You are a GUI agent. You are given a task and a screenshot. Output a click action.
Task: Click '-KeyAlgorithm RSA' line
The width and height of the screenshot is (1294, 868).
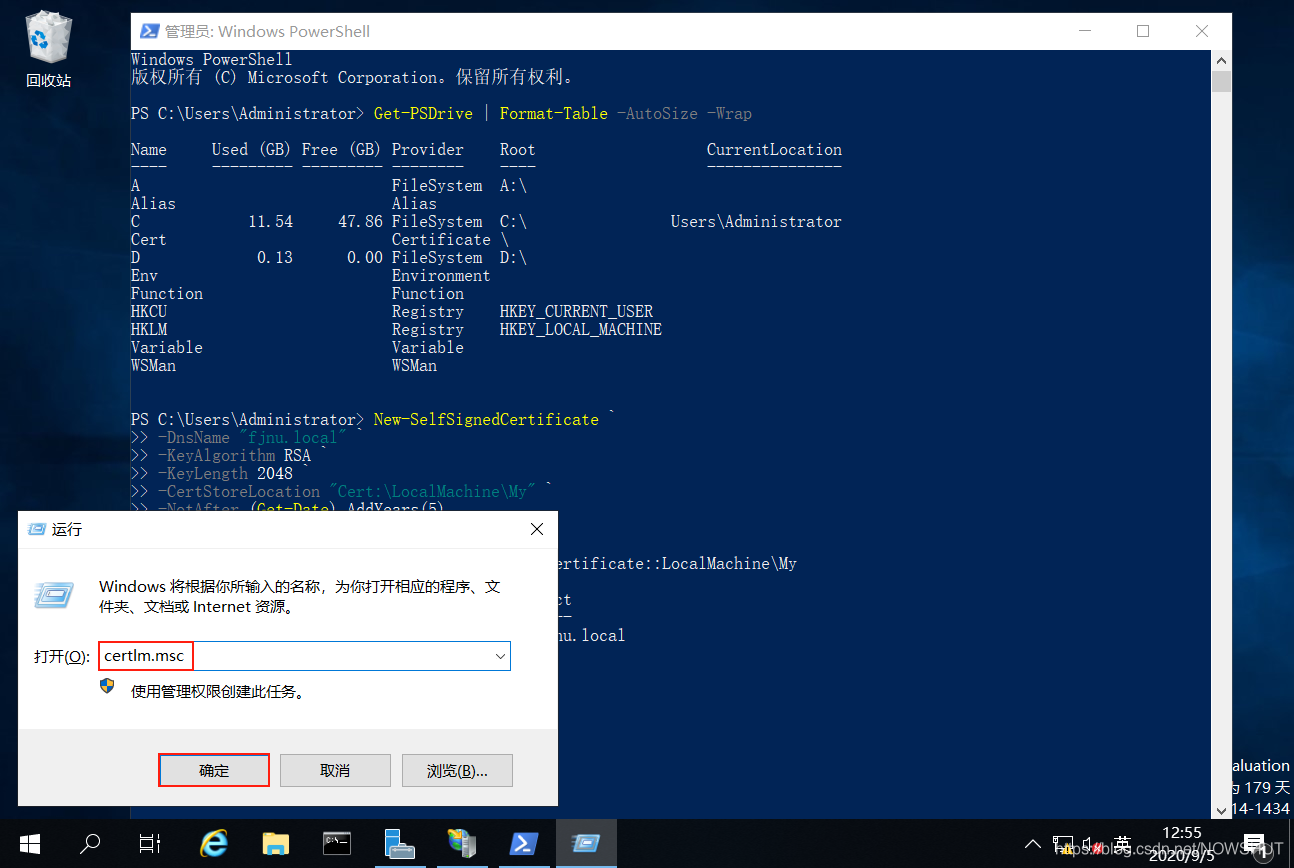(x=234, y=455)
